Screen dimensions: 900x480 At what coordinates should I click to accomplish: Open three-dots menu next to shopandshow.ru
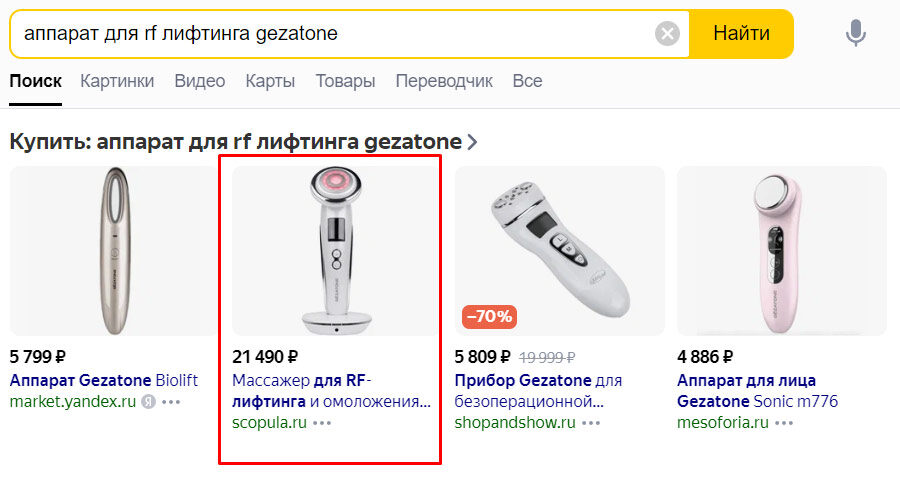[591, 423]
